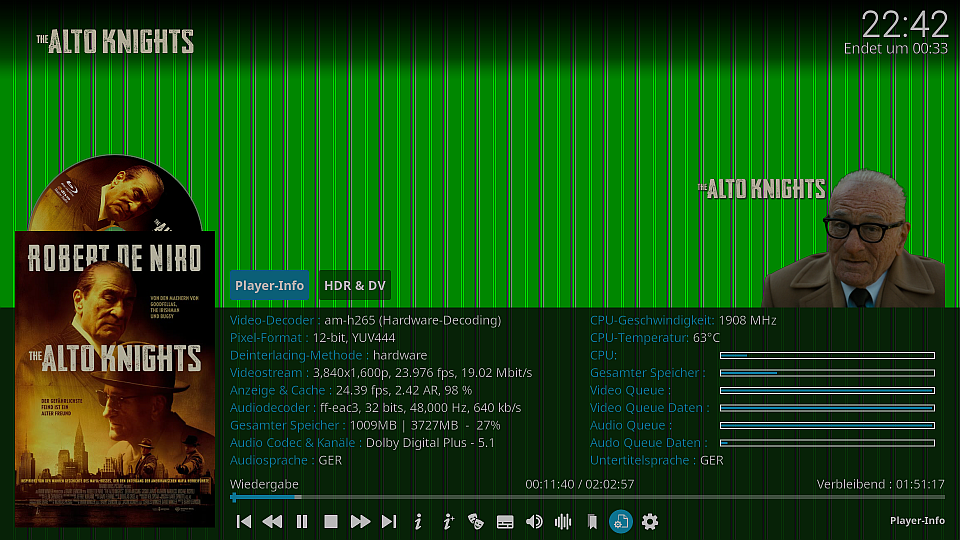Click the Gesamter Speicher usage bar
The width and height of the screenshot is (960, 540).
pyautogui.click(x=827, y=373)
